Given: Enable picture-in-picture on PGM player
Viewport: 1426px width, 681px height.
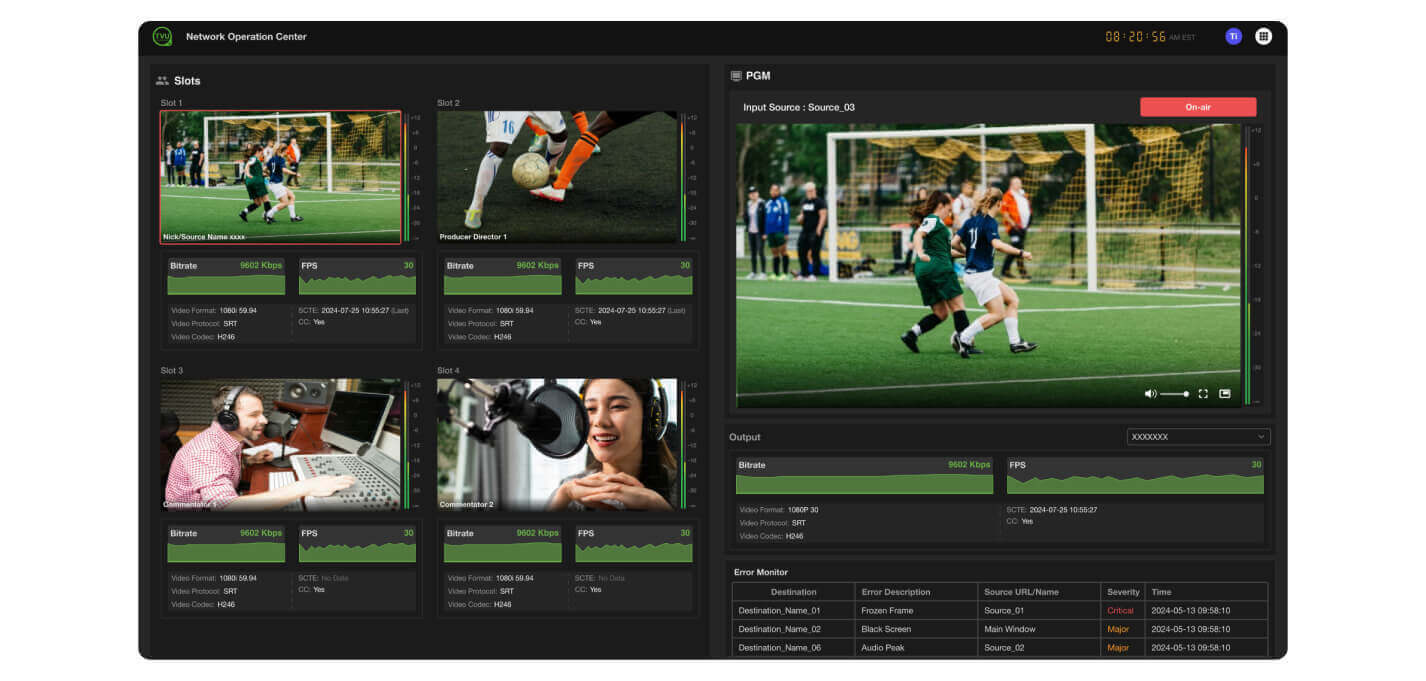Looking at the screenshot, I should point(1224,394).
